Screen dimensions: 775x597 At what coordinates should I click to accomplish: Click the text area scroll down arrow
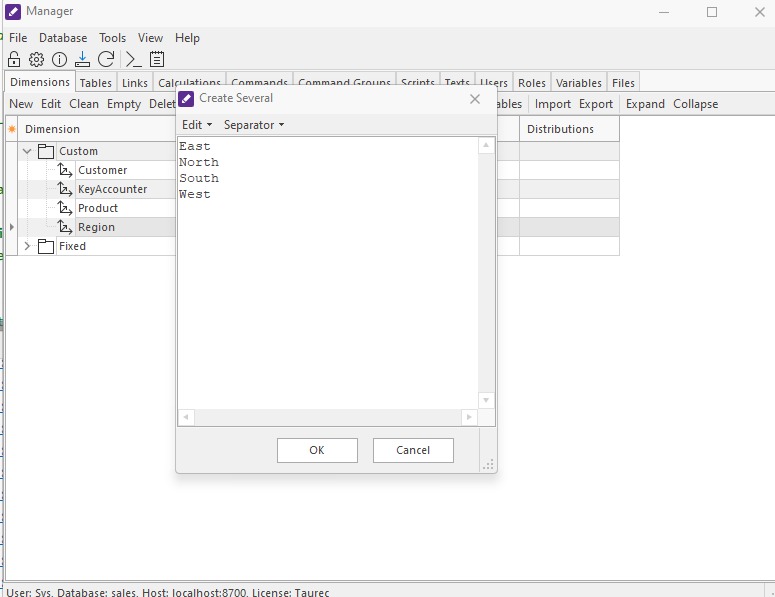coord(486,400)
